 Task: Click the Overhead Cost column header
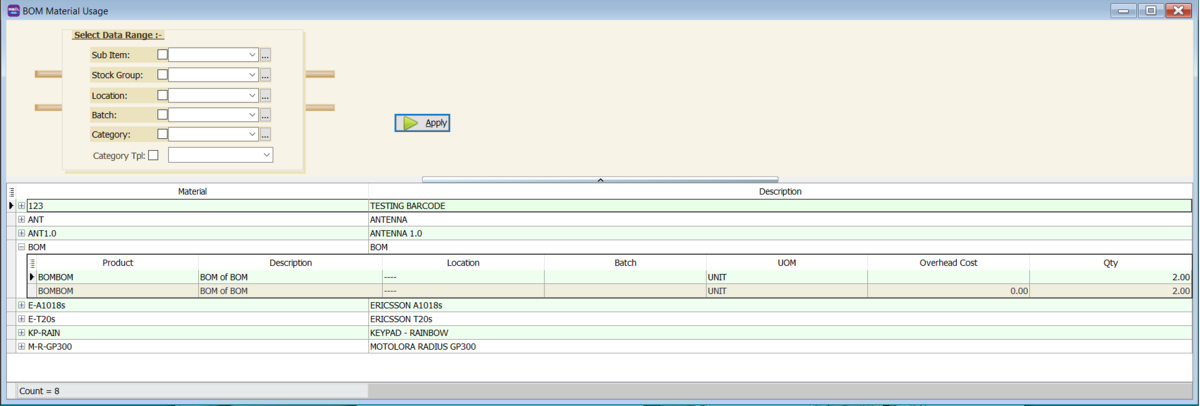pos(947,263)
